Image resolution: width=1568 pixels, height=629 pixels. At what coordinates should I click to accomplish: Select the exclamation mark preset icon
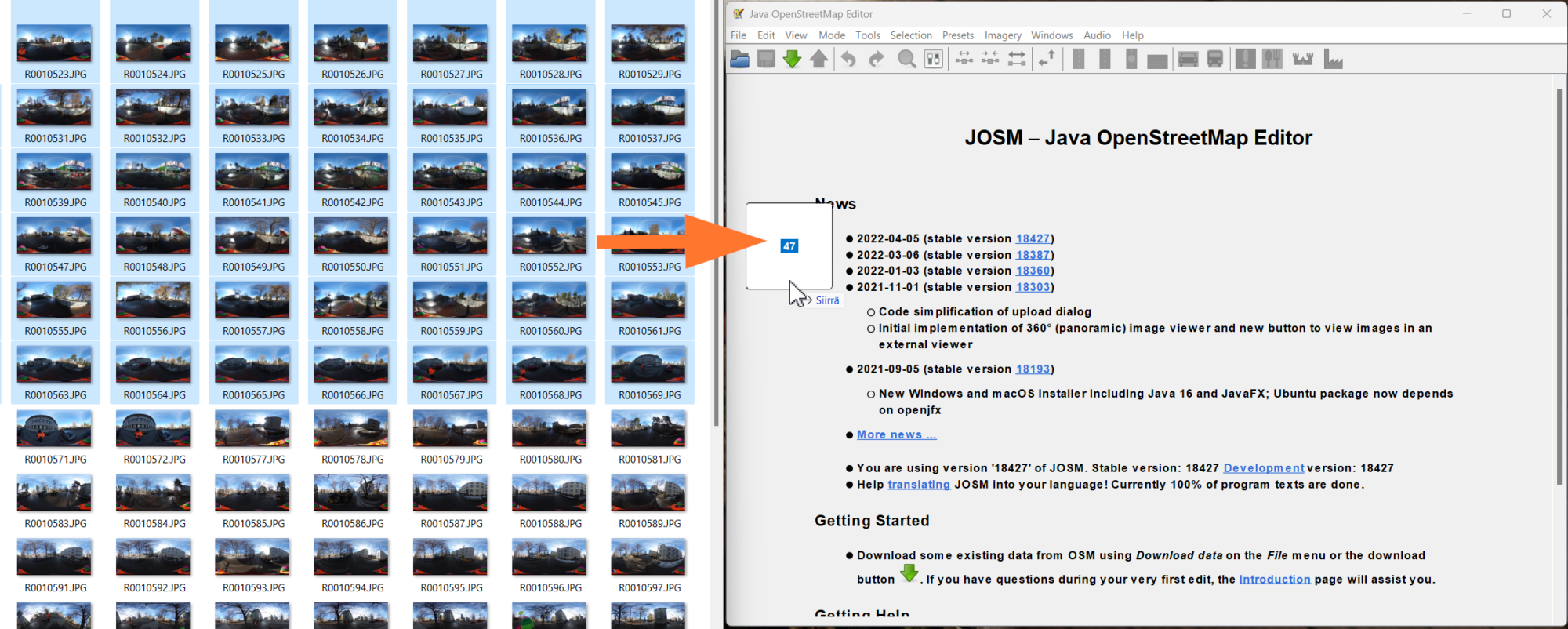[1245, 59]
